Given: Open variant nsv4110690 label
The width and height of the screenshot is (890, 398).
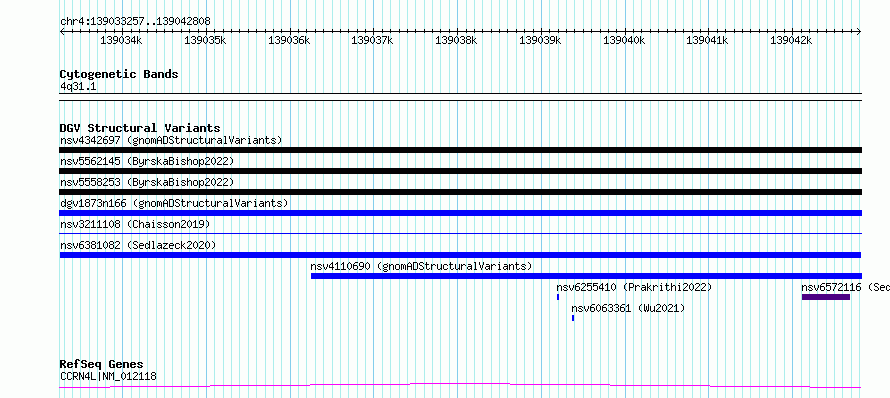Looking at the screenshot, I should 421,266.
